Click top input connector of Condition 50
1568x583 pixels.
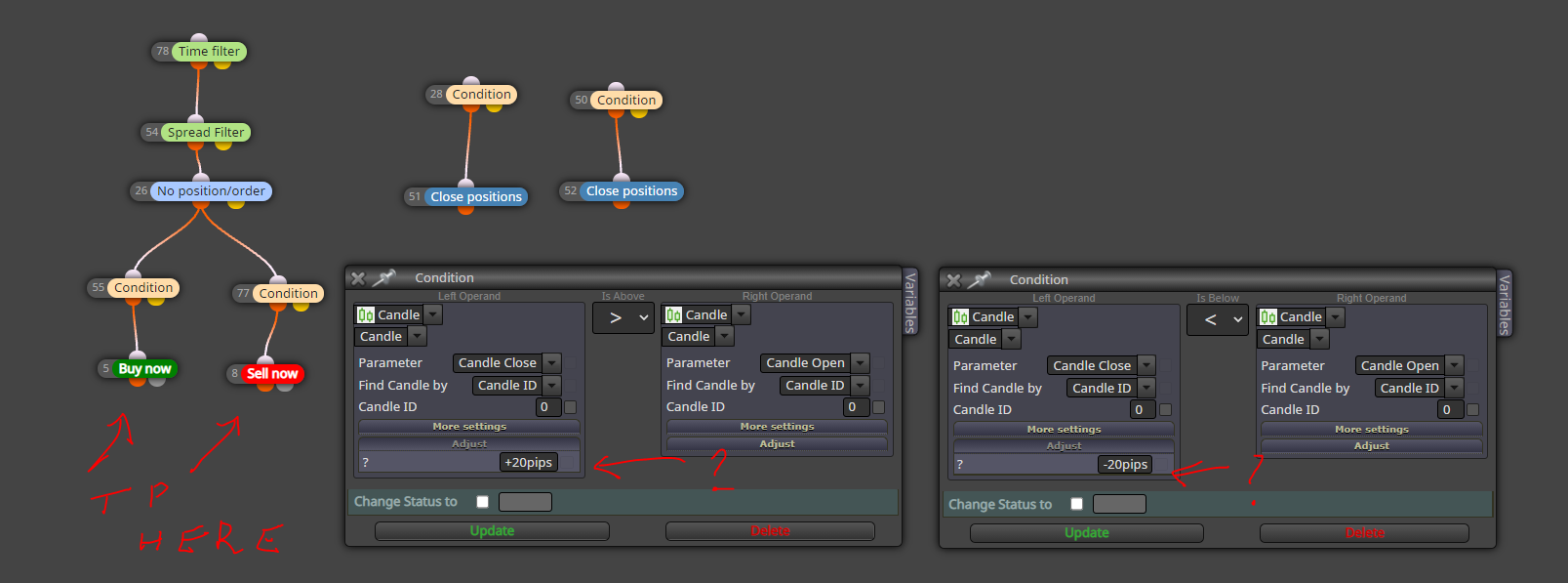[616, 88]
